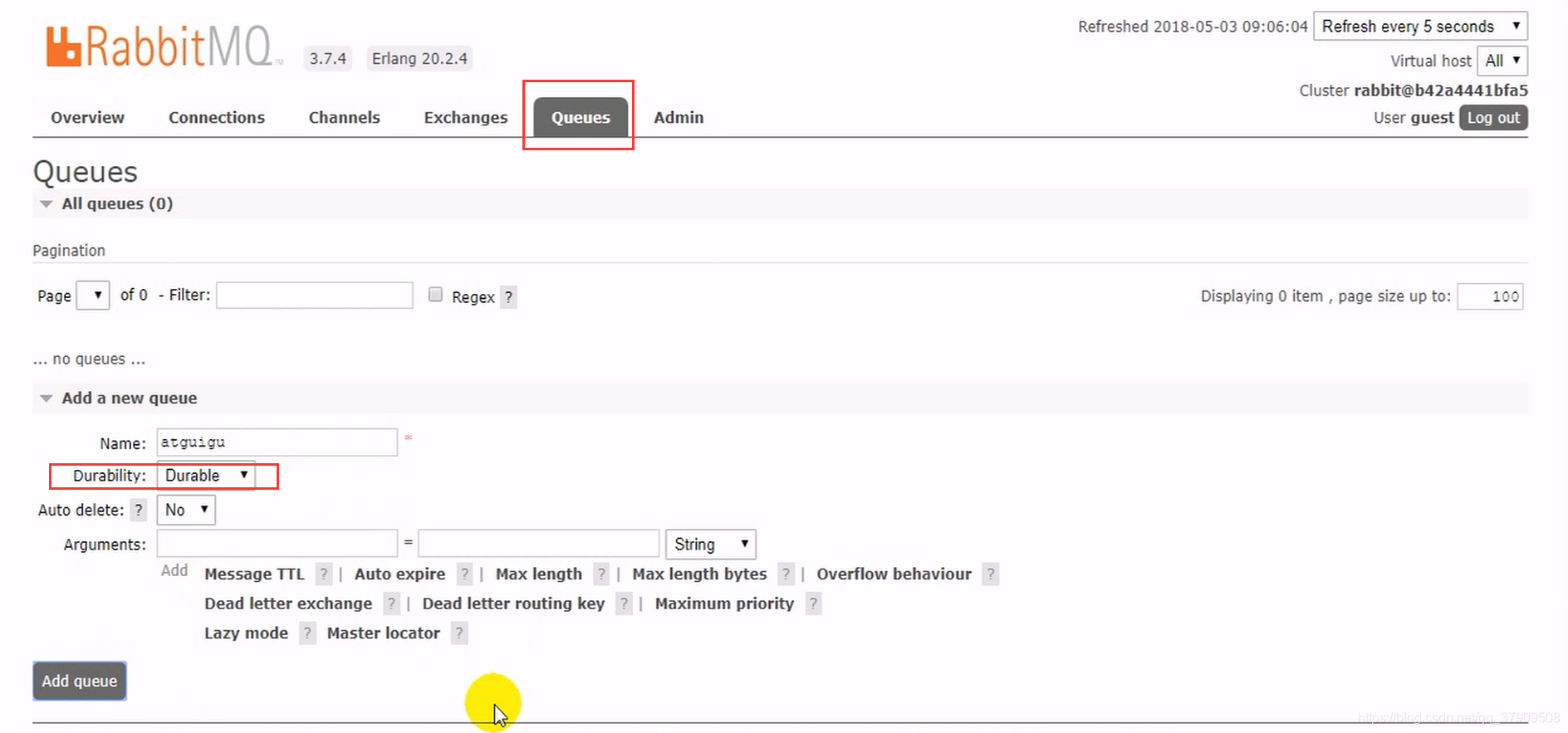Switch to the Exchanges tab

pos(466,117)
